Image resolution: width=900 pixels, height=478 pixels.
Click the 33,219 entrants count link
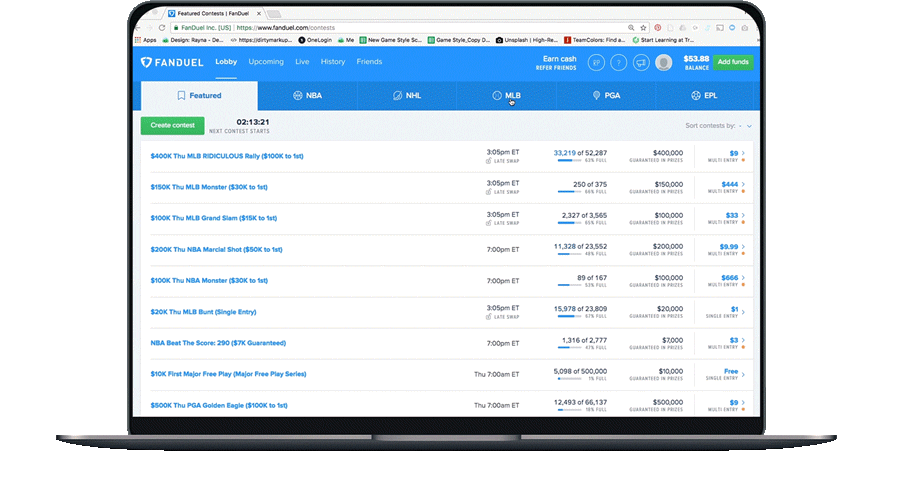(564, 153)
